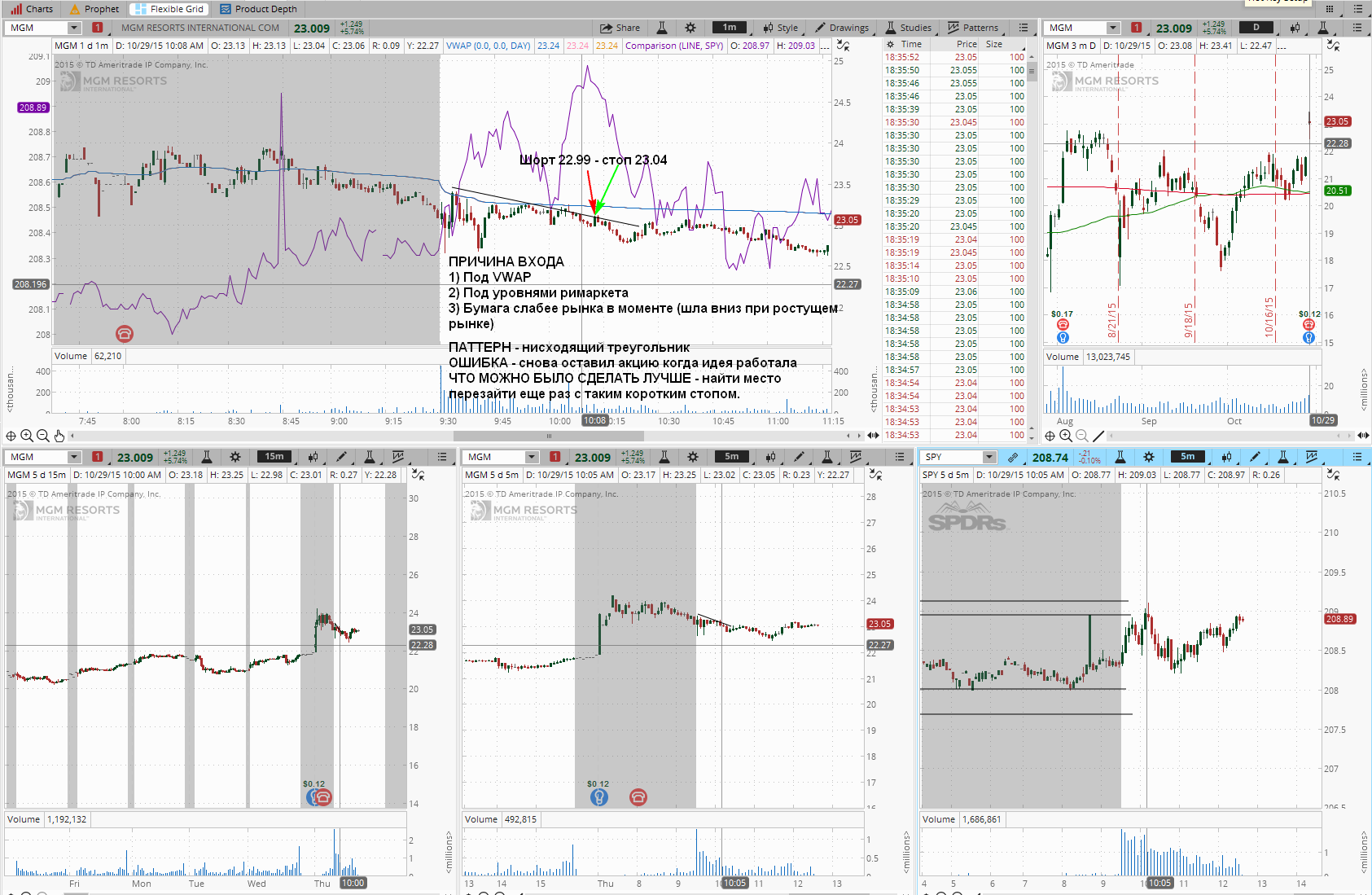Click purple 208.89 SPY price label on the main chart
Viewport: 1372px width, 895px height.
(x=33, y=107)
